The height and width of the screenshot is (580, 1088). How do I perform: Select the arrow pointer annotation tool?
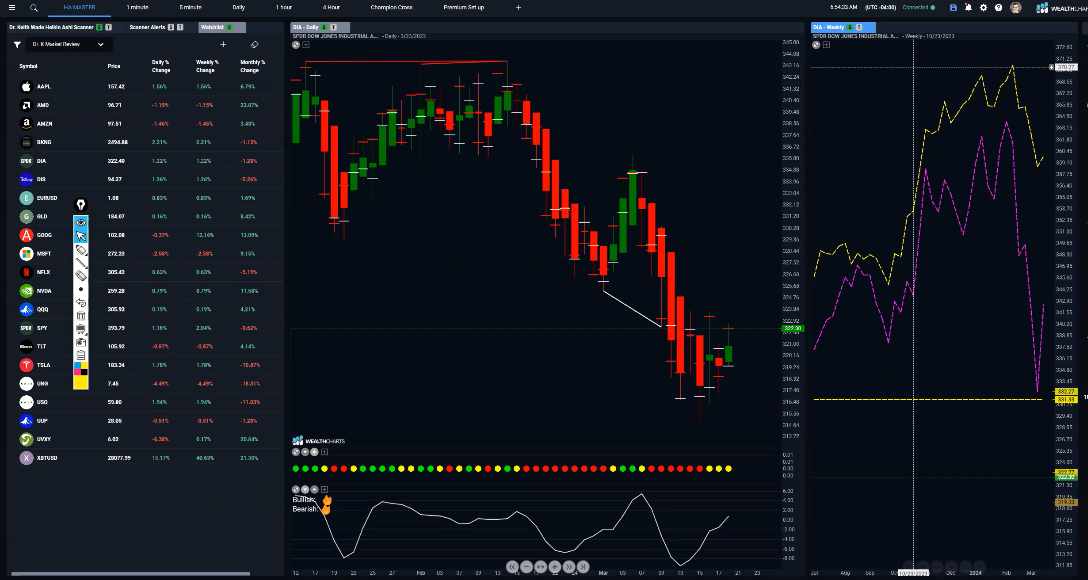80,236
